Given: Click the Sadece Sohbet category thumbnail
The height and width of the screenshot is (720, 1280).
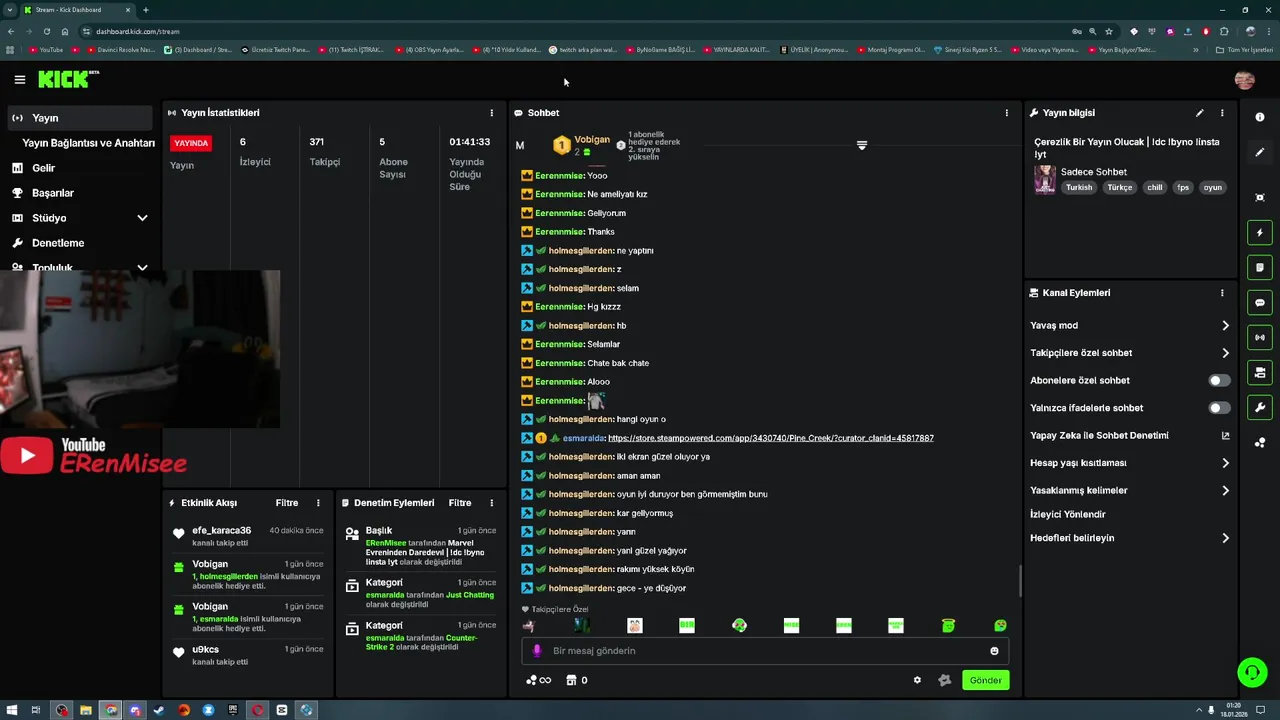Looking at the screenshot, I should click(1045, 180).
